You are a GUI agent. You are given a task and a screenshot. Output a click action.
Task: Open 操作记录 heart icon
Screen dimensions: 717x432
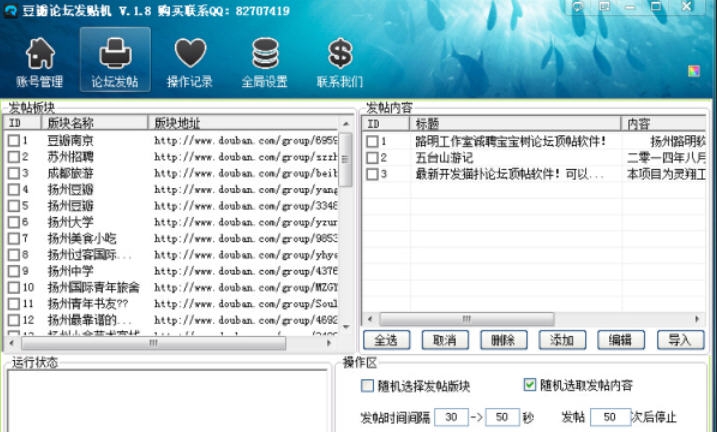click(190, 53)
